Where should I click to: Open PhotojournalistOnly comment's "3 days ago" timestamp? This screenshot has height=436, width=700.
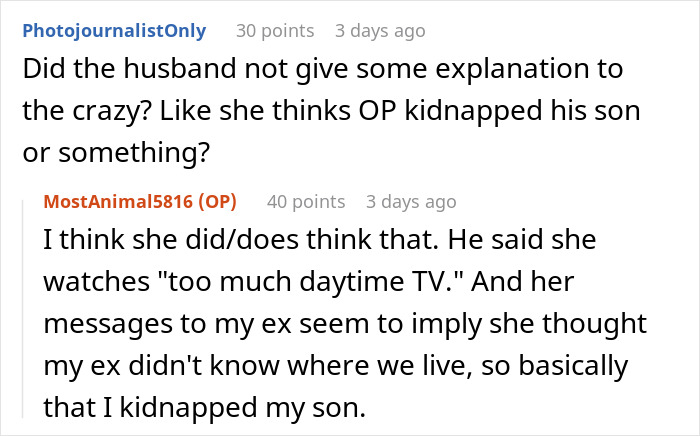point(380,30)
